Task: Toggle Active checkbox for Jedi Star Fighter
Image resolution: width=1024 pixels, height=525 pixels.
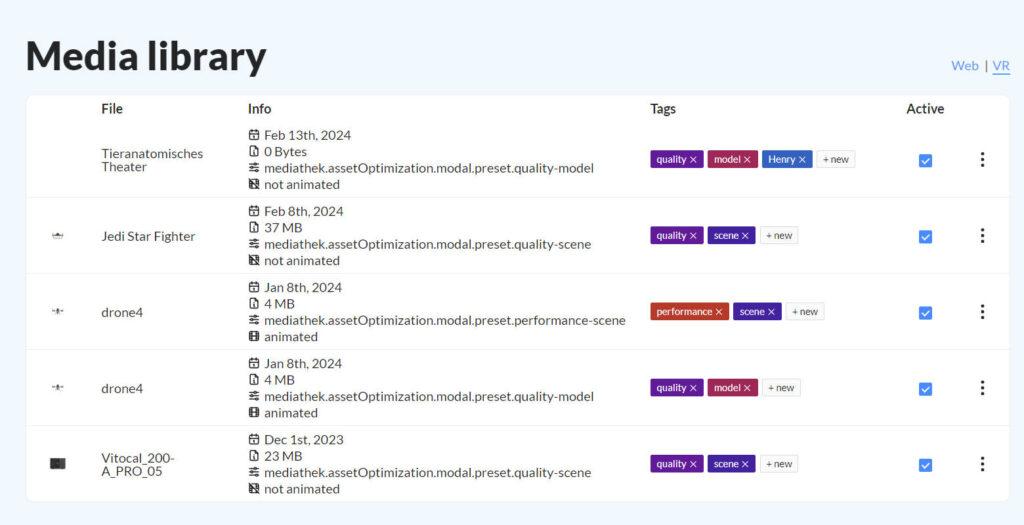Action: point(925,236)
